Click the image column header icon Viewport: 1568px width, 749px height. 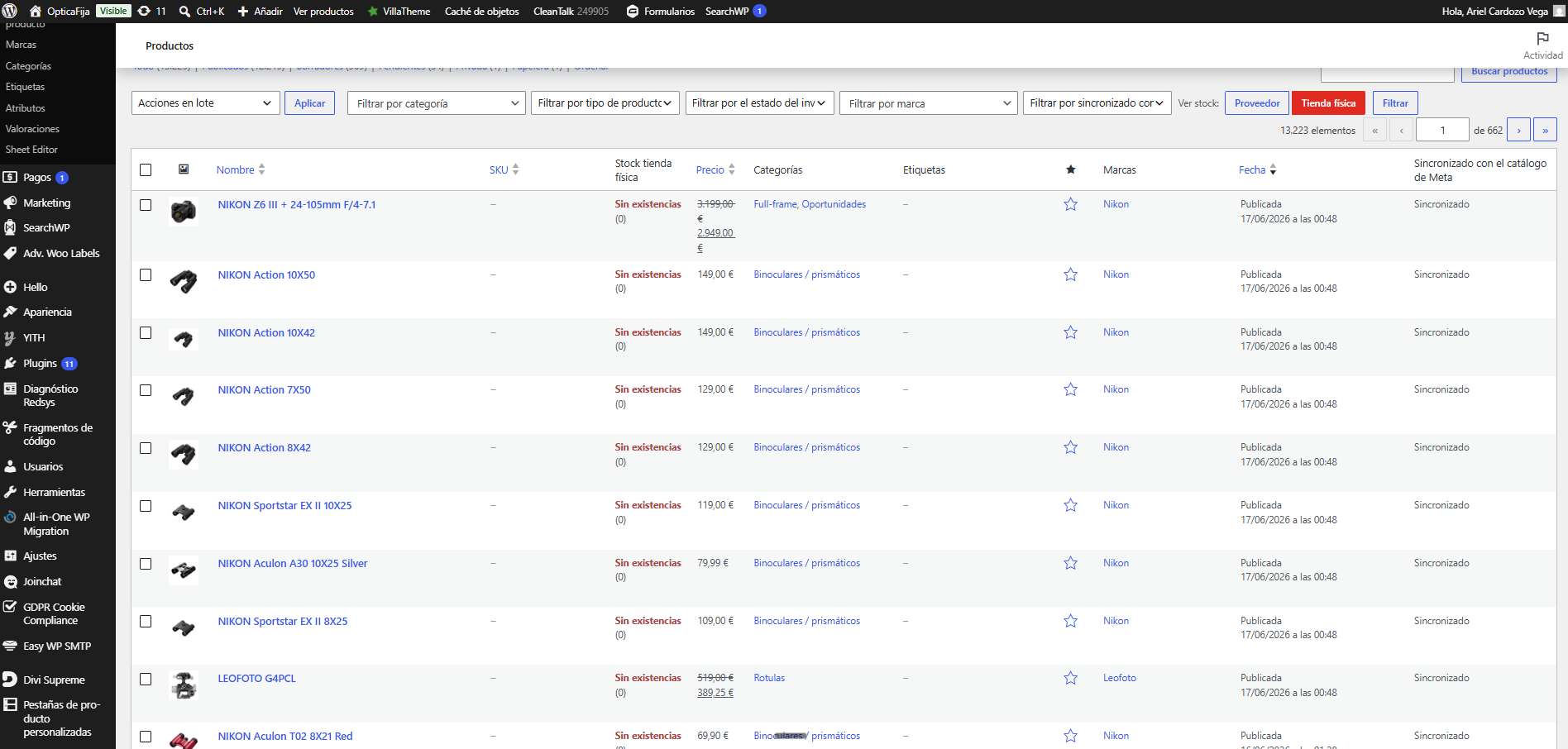[x=184, y=169]
